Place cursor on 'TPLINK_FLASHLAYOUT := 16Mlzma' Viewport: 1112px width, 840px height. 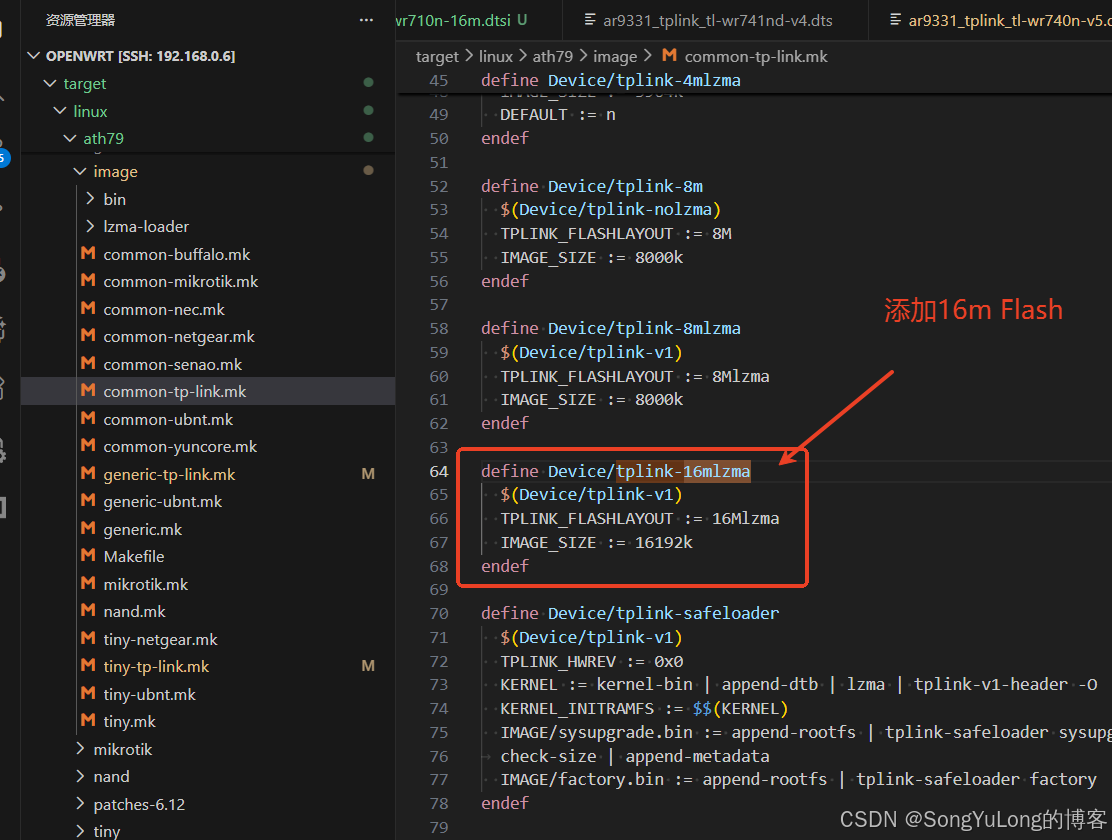tap(640, 519)
